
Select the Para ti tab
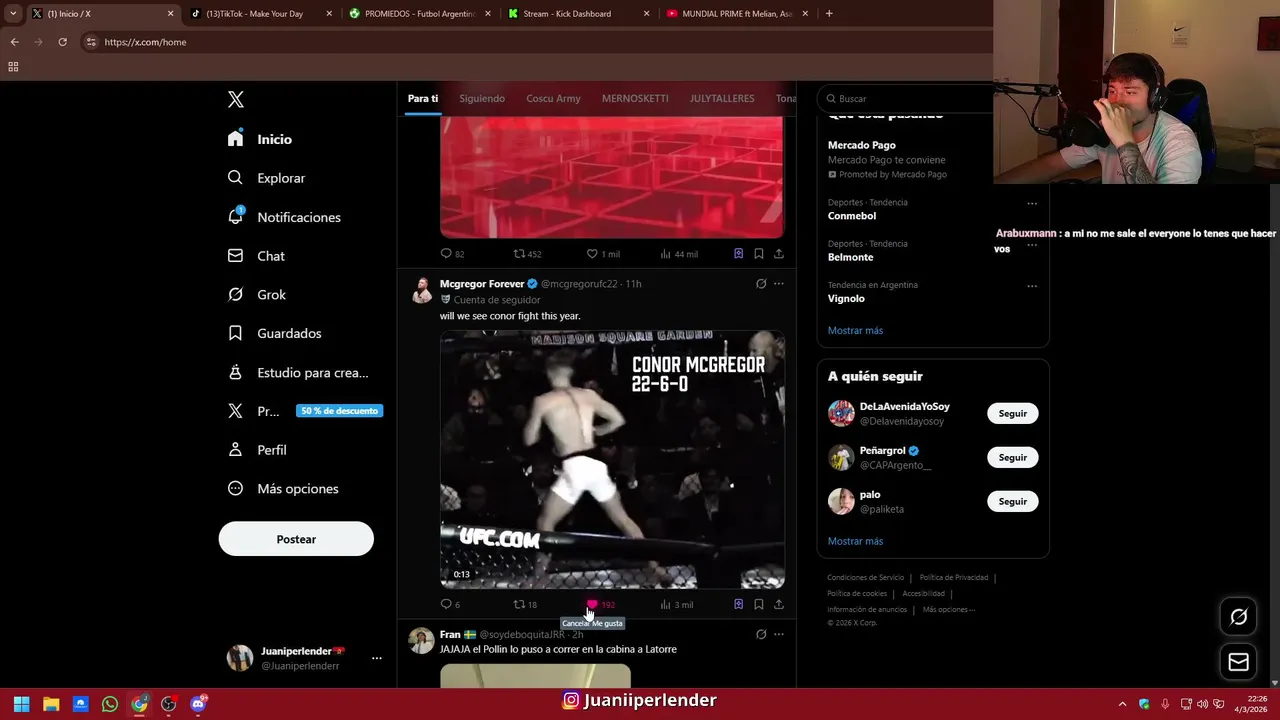(x=423, y=98)
